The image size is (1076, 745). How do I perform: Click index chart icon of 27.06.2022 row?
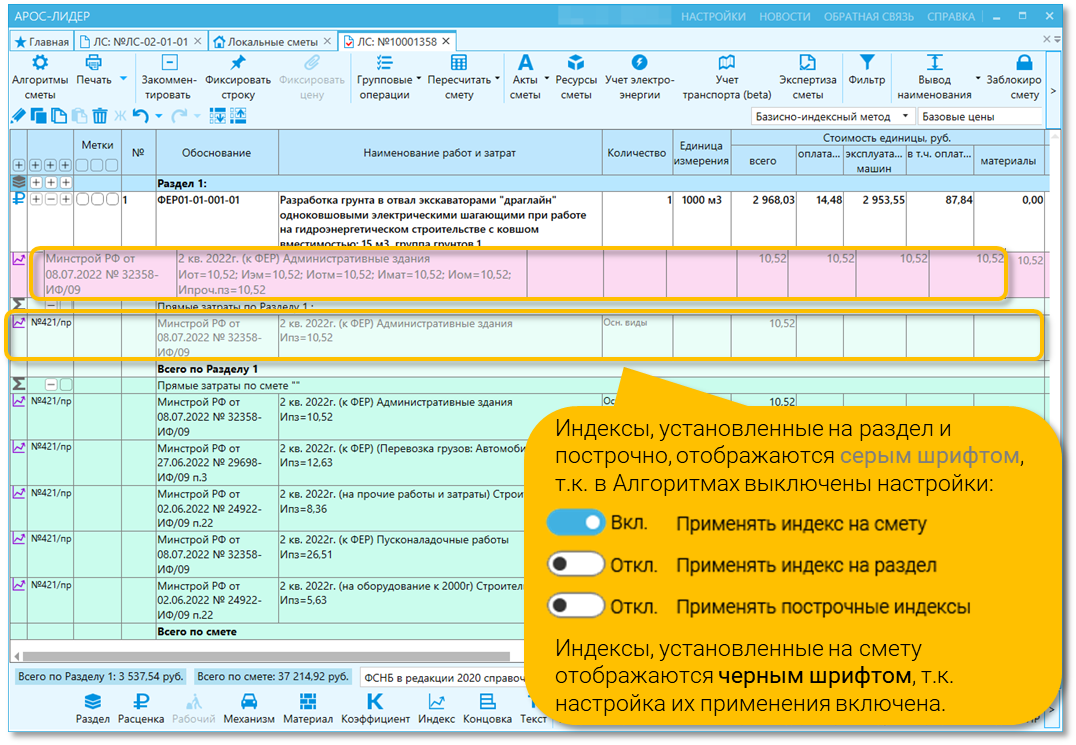19,447
